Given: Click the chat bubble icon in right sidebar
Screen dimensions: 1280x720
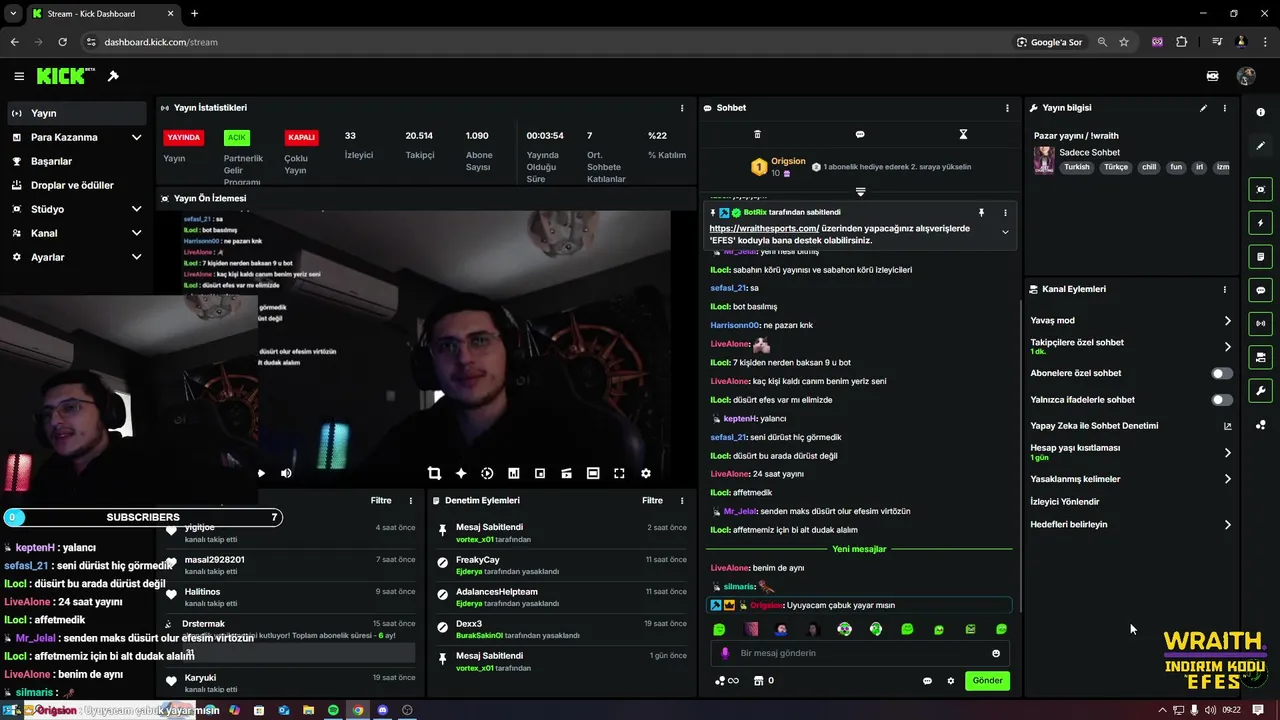Looking at the screenshot, I should (x=1261, y=290).
